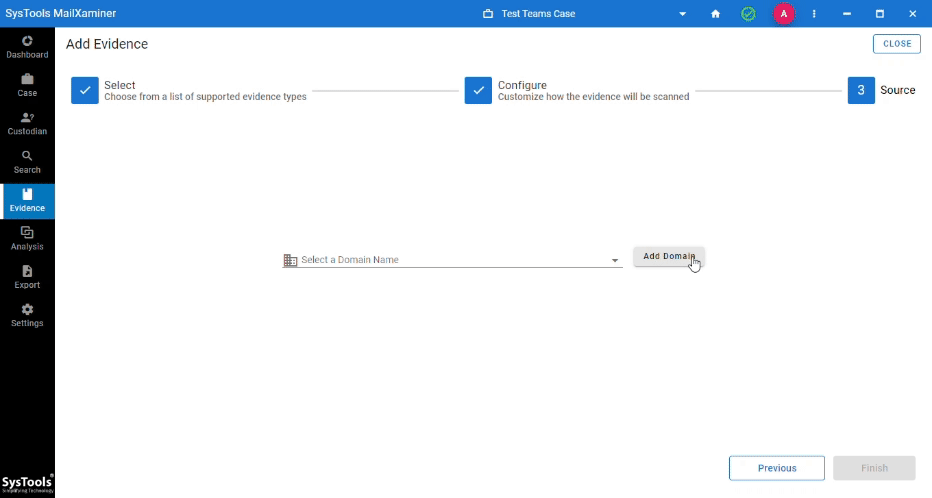This screenshot has width=932, height=498.
Task: Click the Add Domain button
Action: [669, 256]
